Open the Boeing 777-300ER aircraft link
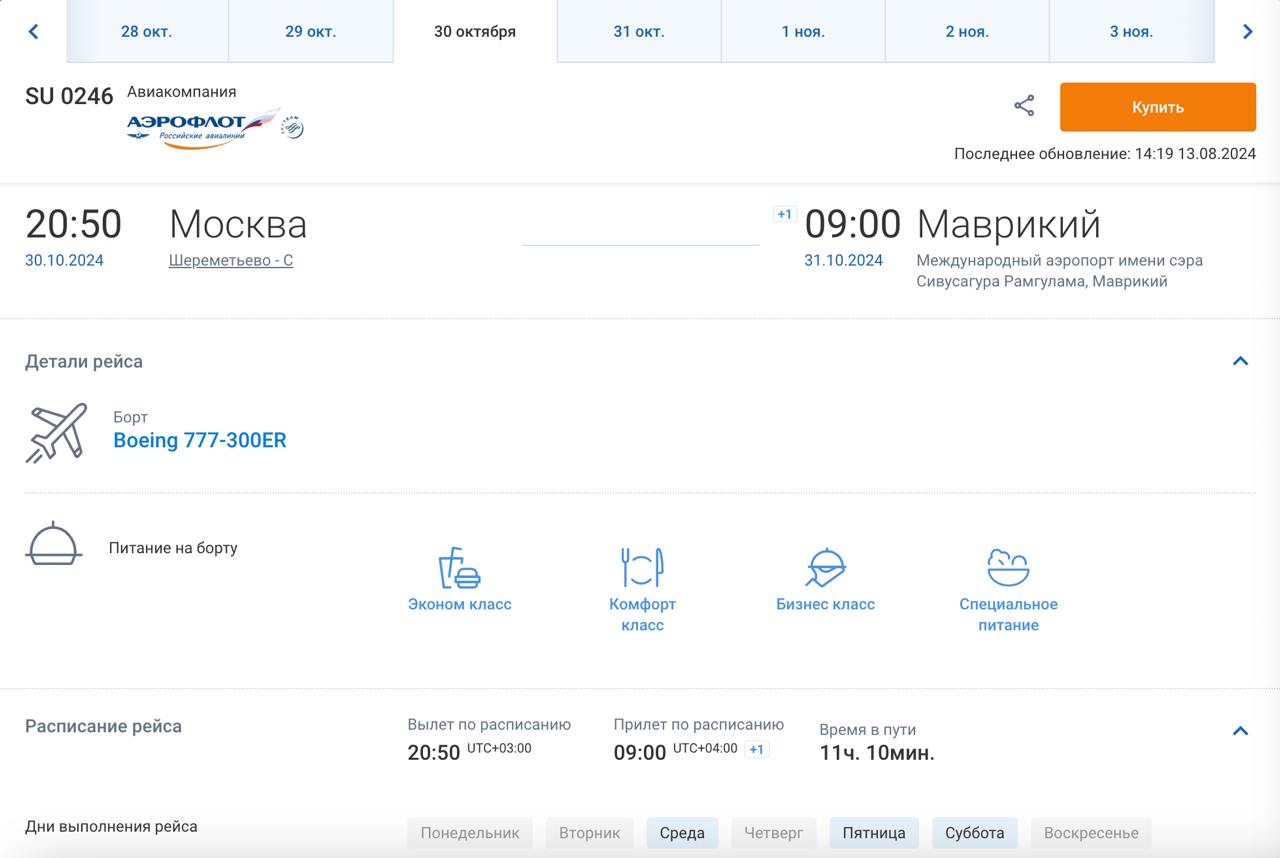1280x858 pixels. pyautogui.click(x=200, y=441)
